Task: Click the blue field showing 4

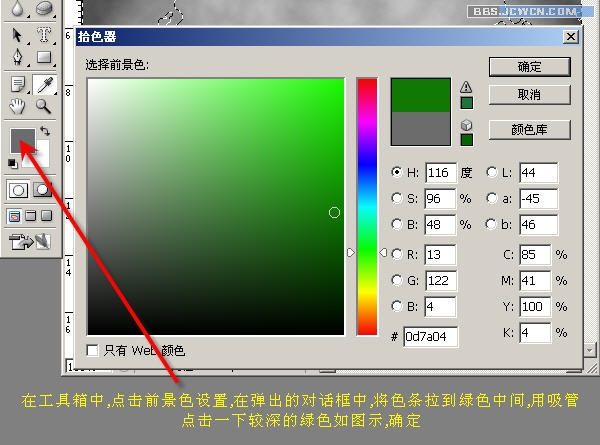Action: (440, 306)
